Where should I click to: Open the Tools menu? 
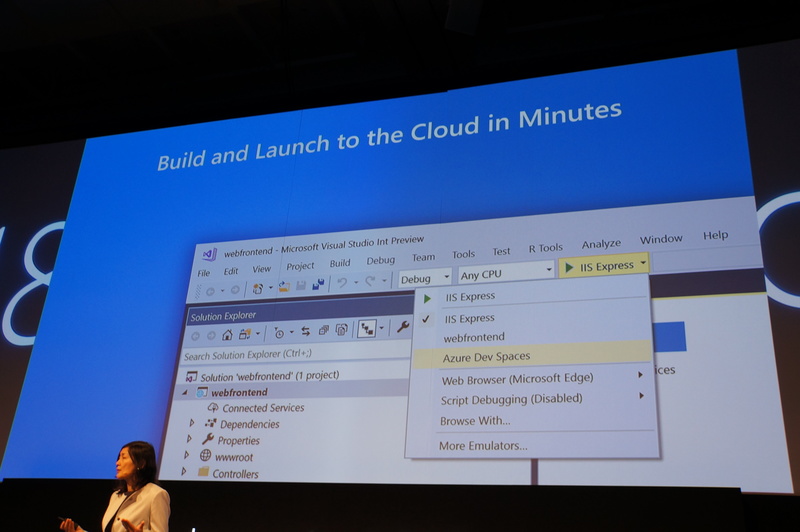coord(463,254)
